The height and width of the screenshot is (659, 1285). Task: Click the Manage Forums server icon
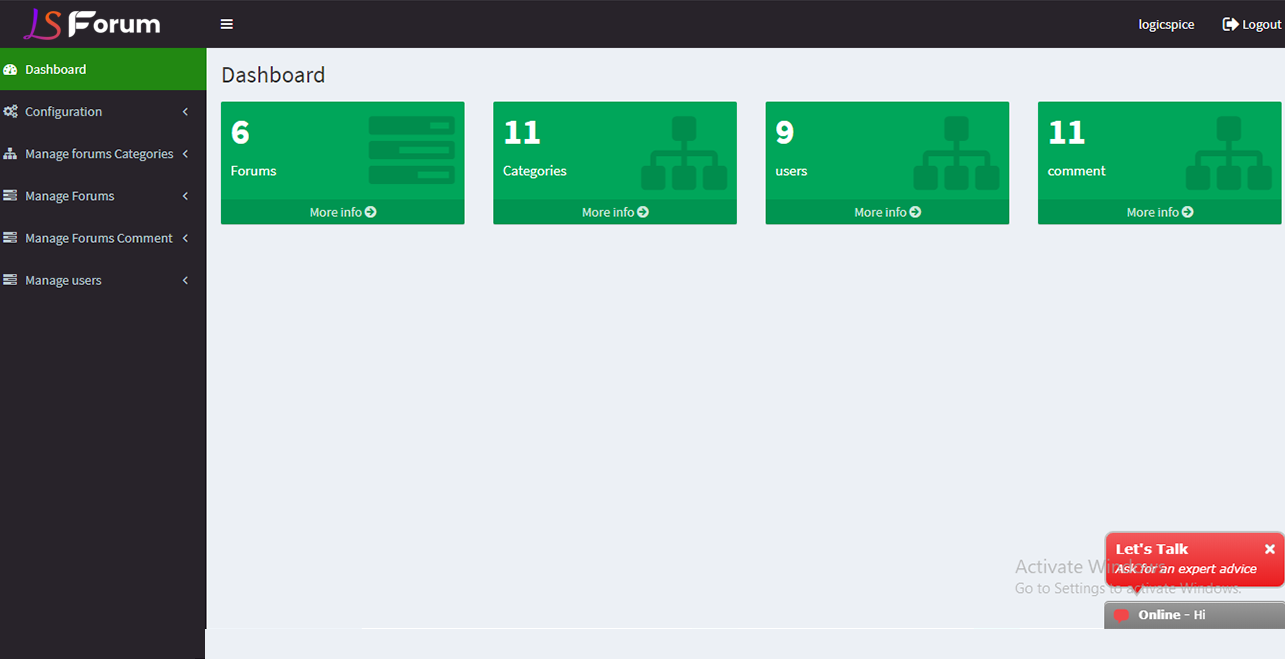pyautogui.click(x=10, y=195)
